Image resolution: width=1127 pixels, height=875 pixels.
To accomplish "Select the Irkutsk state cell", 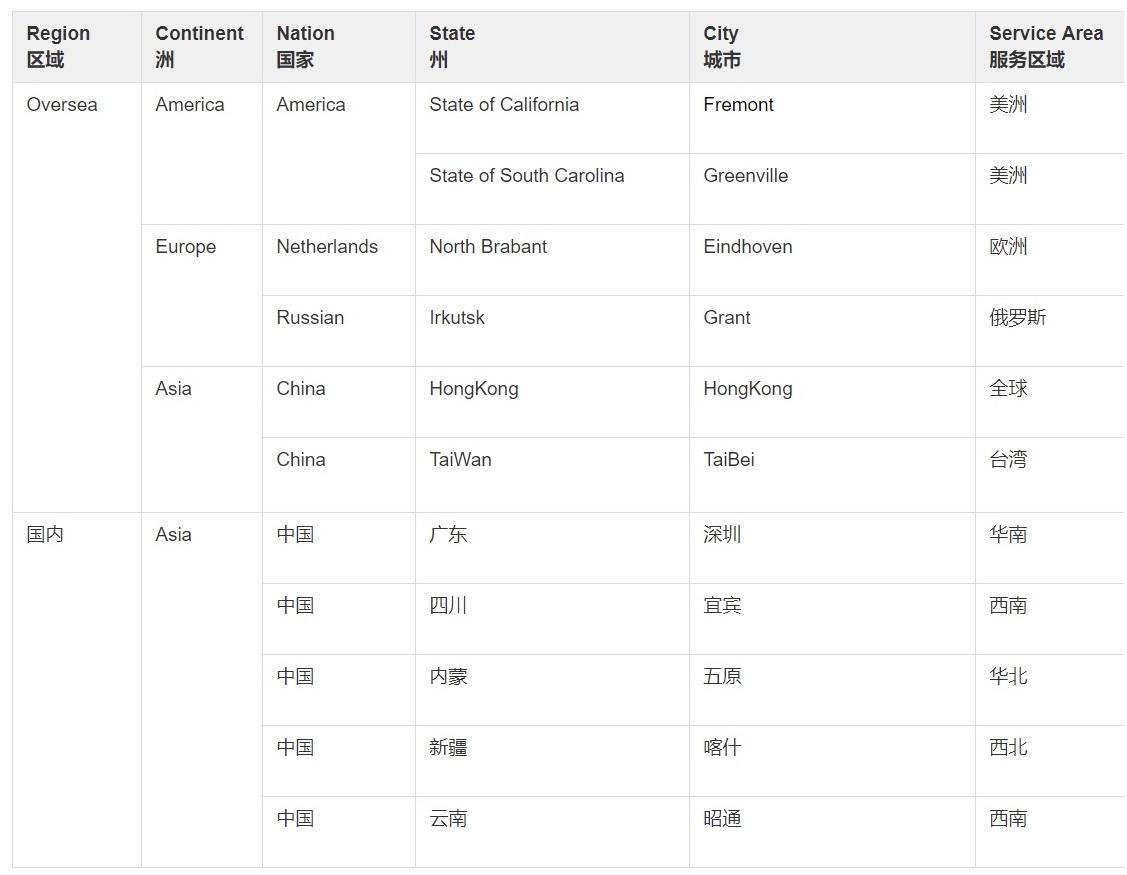I will pyautogui.click(x=552, y=331).
